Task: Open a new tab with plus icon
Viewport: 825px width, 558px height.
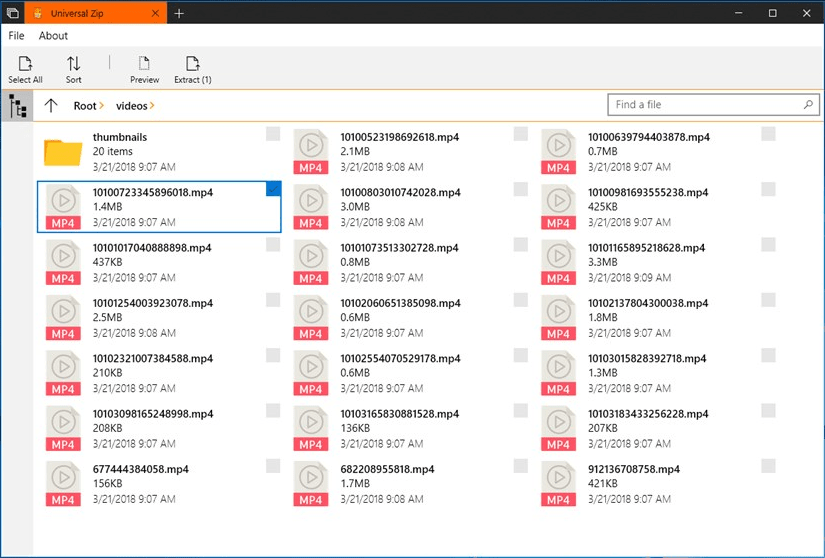Action: pyautogui.click(x=179, y=13)
